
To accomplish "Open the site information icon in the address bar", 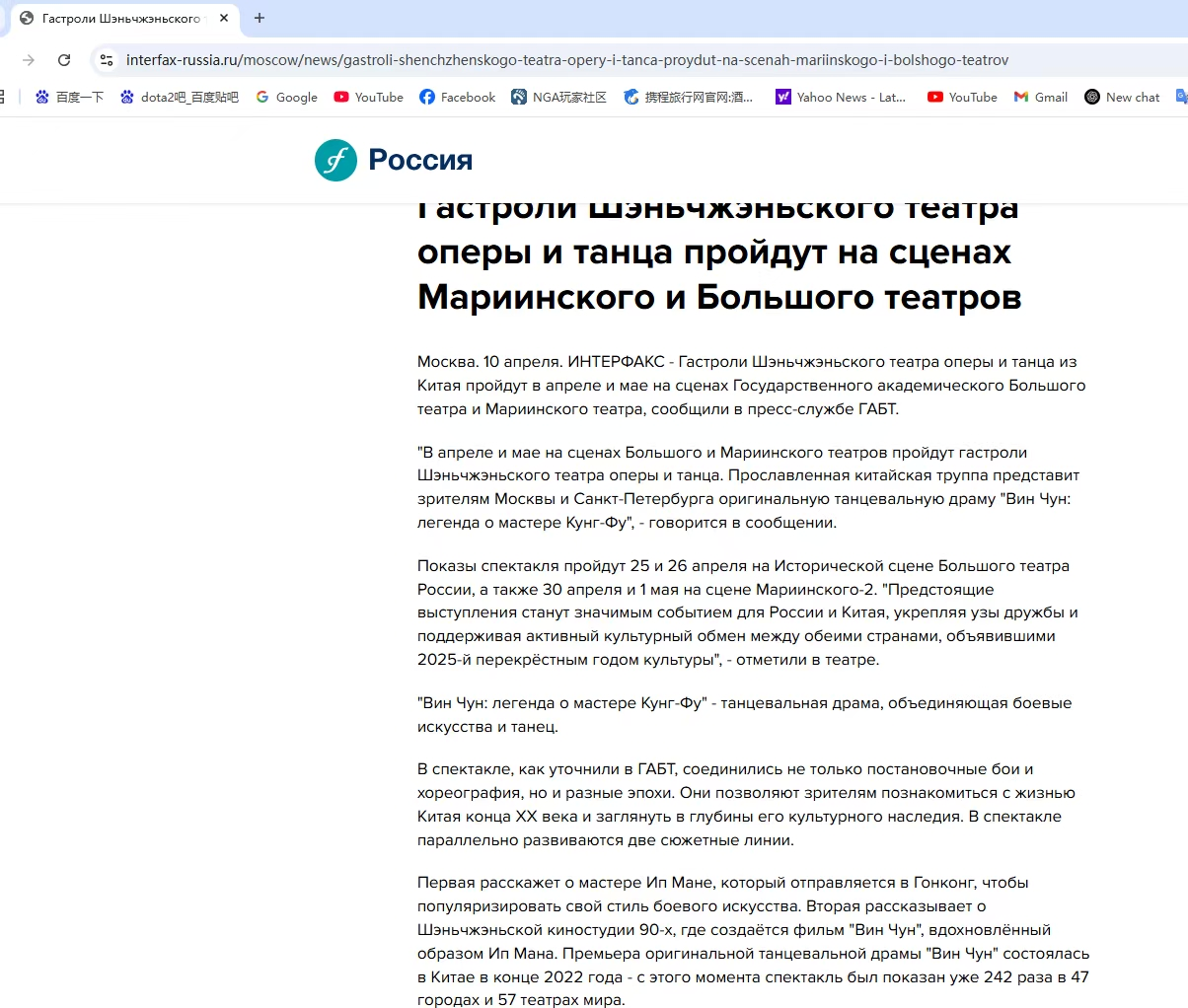I will click(x=107, y=60).
